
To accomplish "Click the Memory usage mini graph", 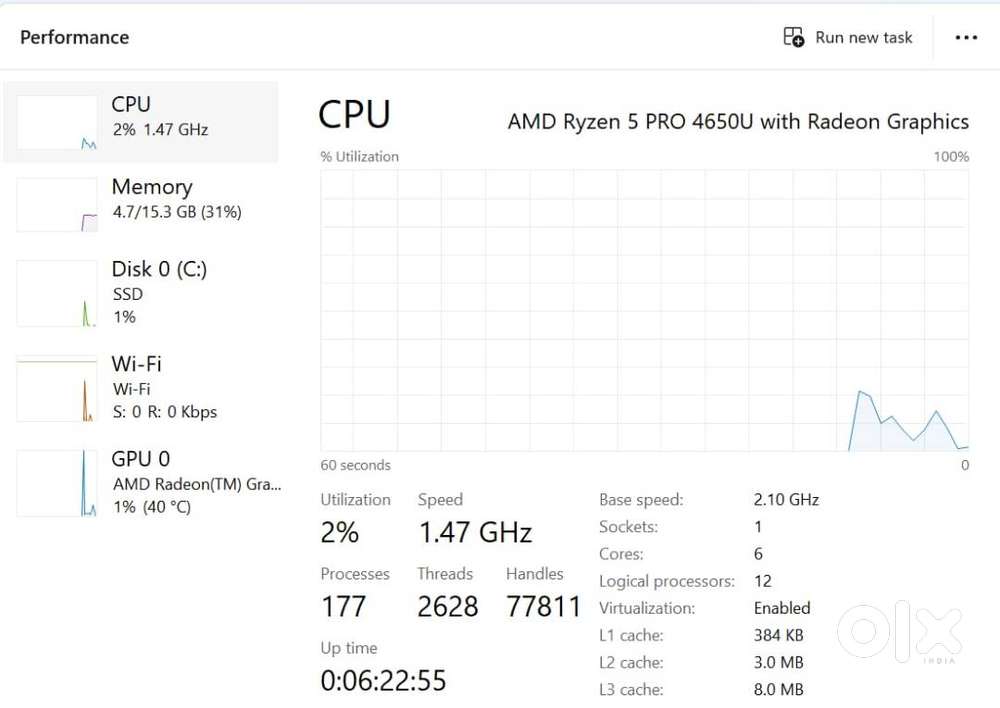I will click(57, 205).
